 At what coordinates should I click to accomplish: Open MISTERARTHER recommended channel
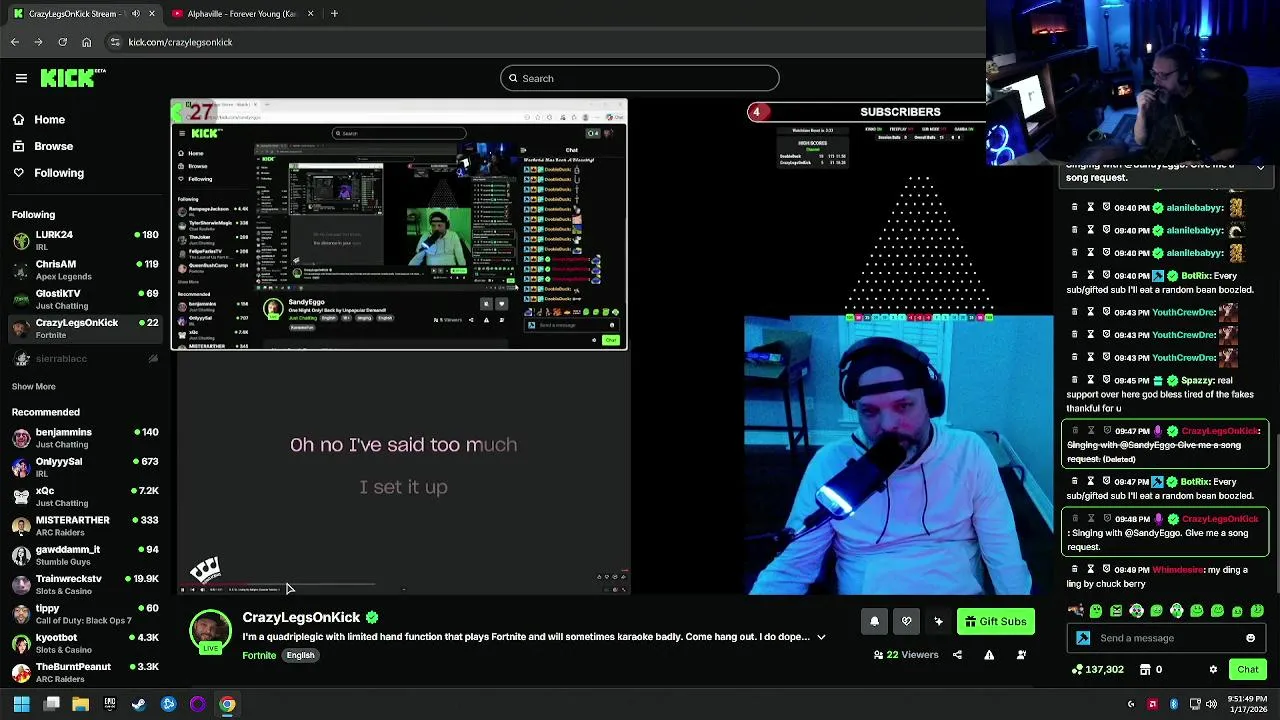85,526
